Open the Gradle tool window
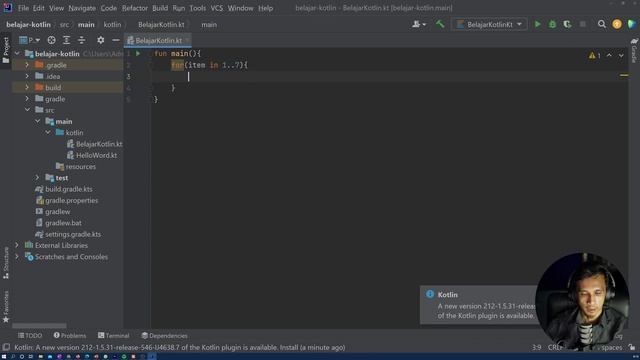This screenshot has height=360, width=640. (634, 51)
